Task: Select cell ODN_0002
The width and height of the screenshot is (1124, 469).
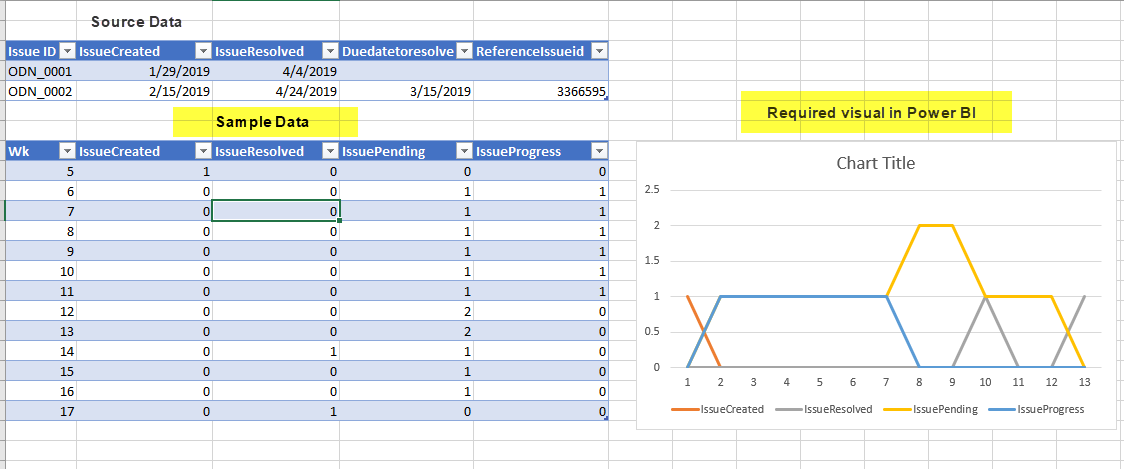Action: [x=41, y=91]
